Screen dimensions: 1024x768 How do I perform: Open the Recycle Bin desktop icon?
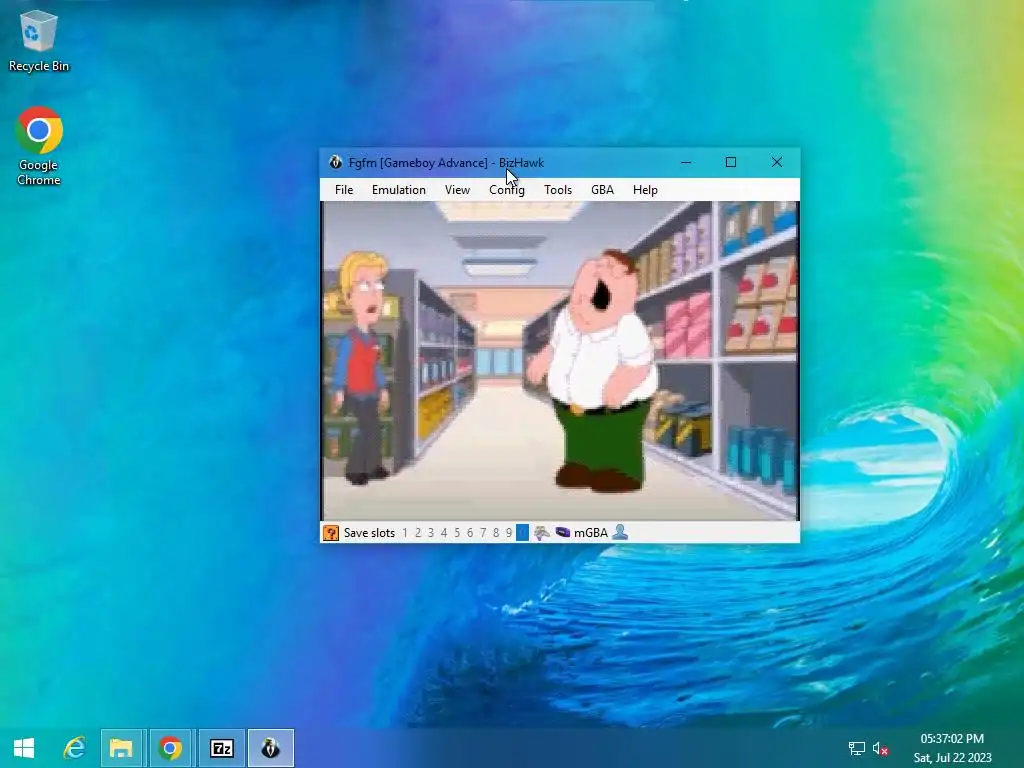(x=39, y=40)
